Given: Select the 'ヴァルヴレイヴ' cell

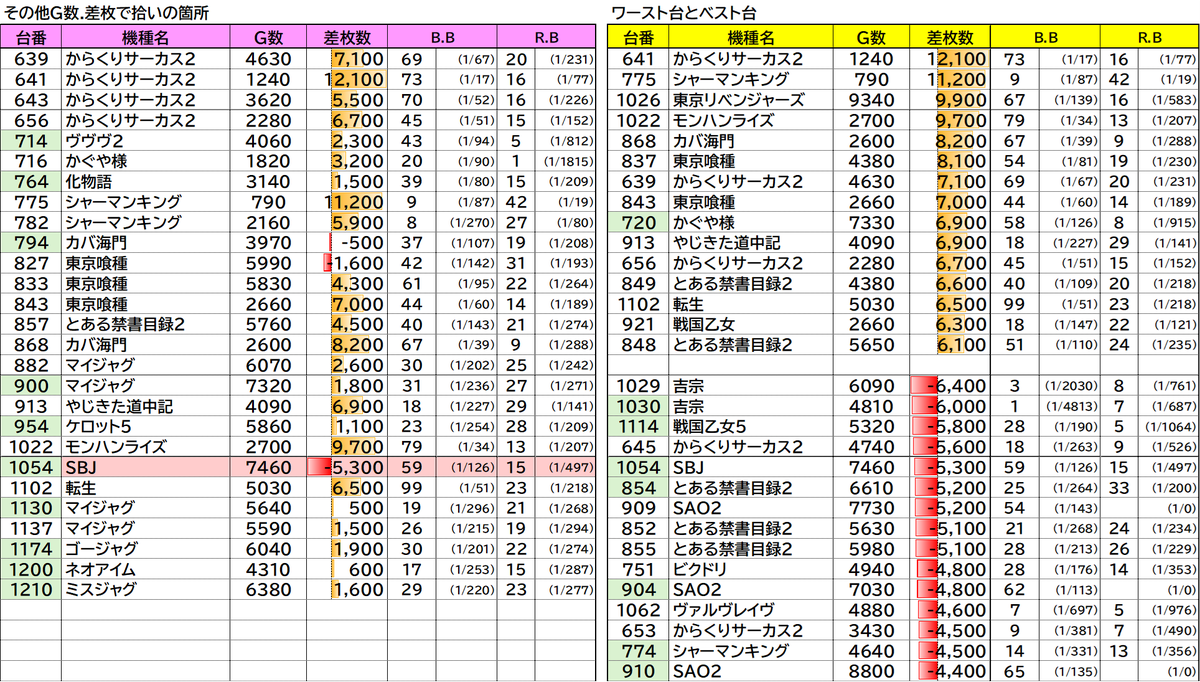Looking at the screenshot, I should tap(751, 609).
